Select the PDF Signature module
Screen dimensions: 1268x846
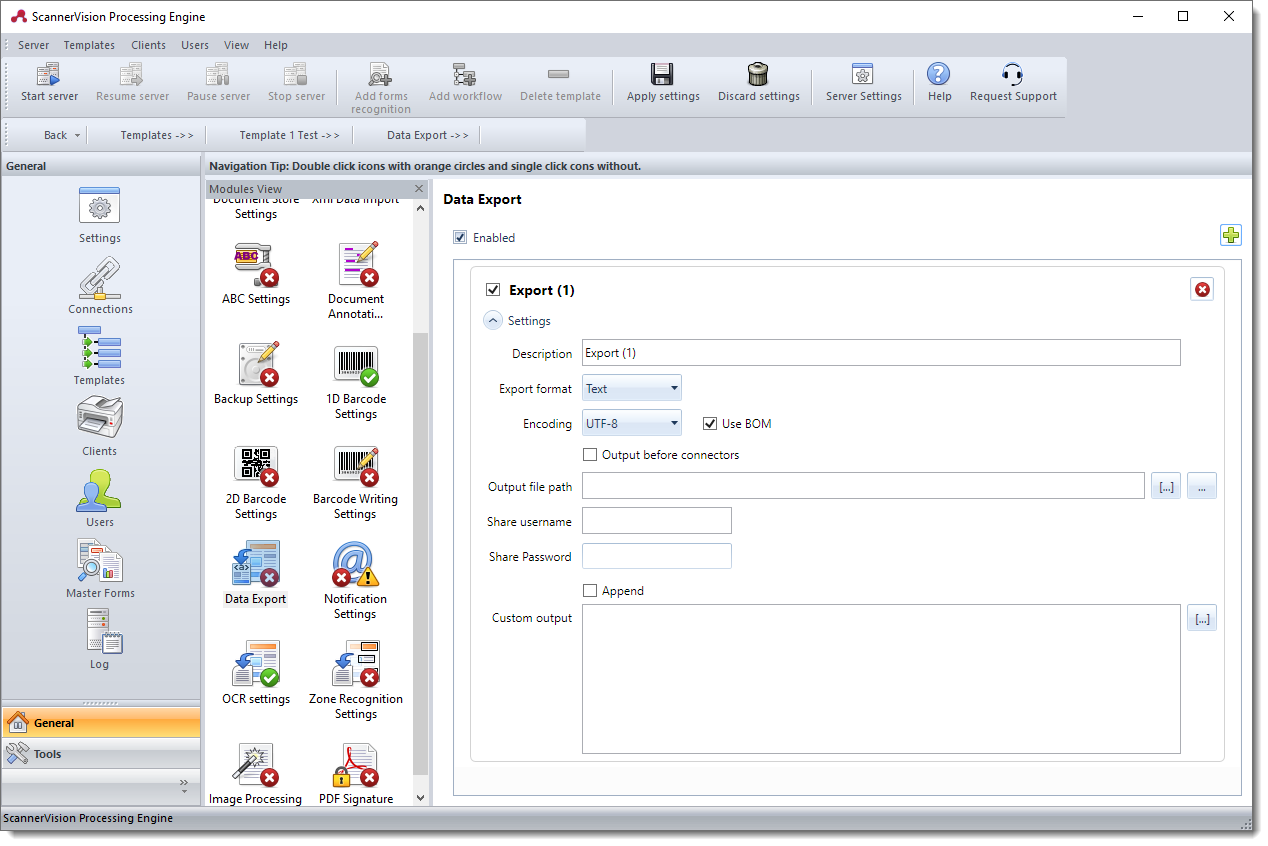(356, 773)
